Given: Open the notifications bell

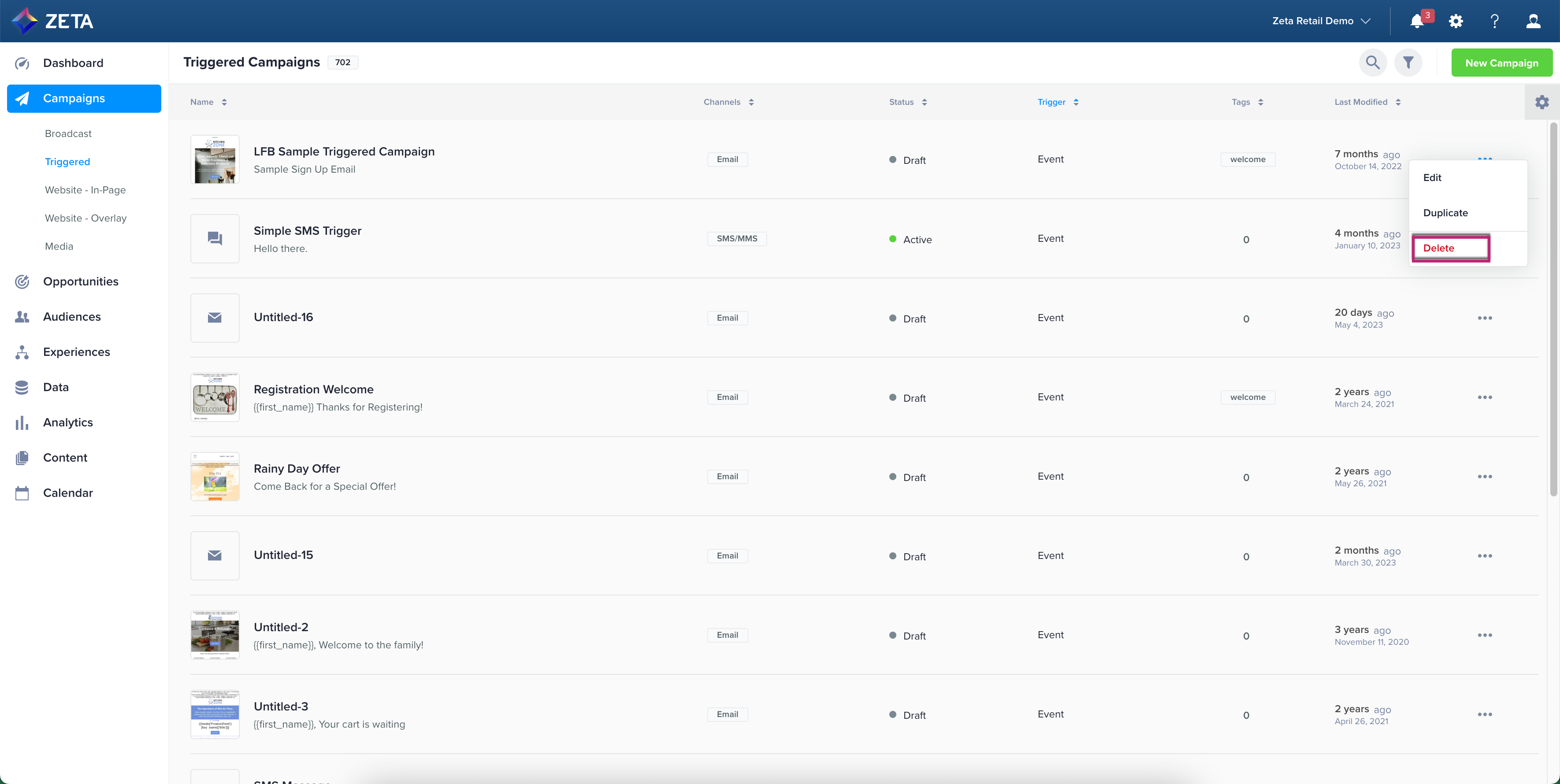Looking at the screenshot, I should (1416, 21).
